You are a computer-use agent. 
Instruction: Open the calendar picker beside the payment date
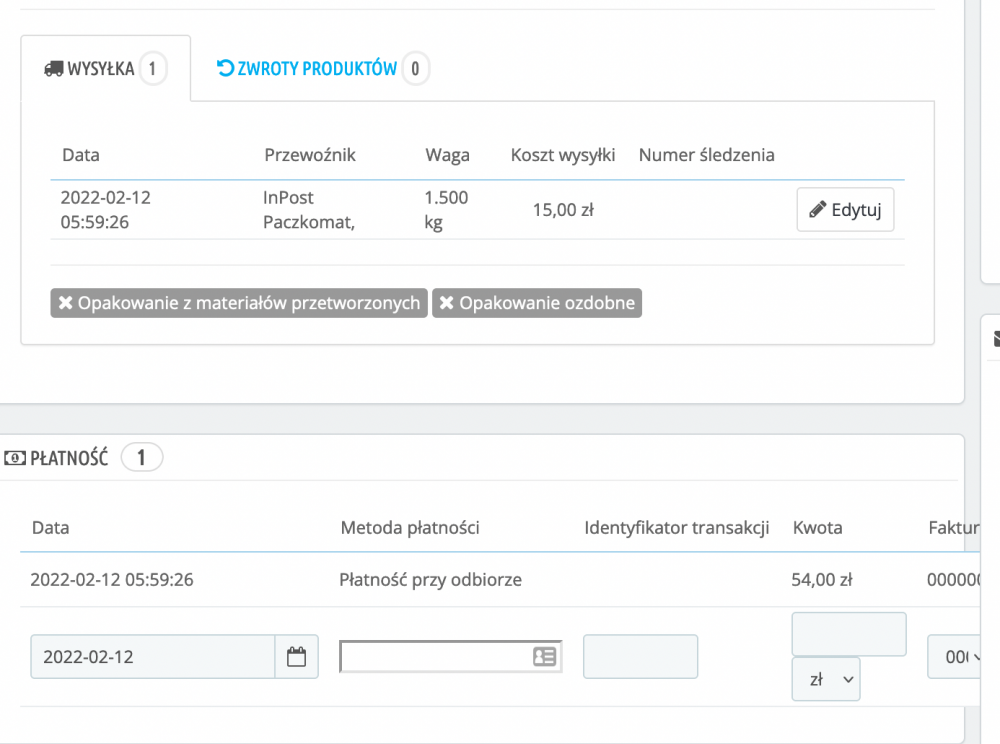[x=296, y=657]
